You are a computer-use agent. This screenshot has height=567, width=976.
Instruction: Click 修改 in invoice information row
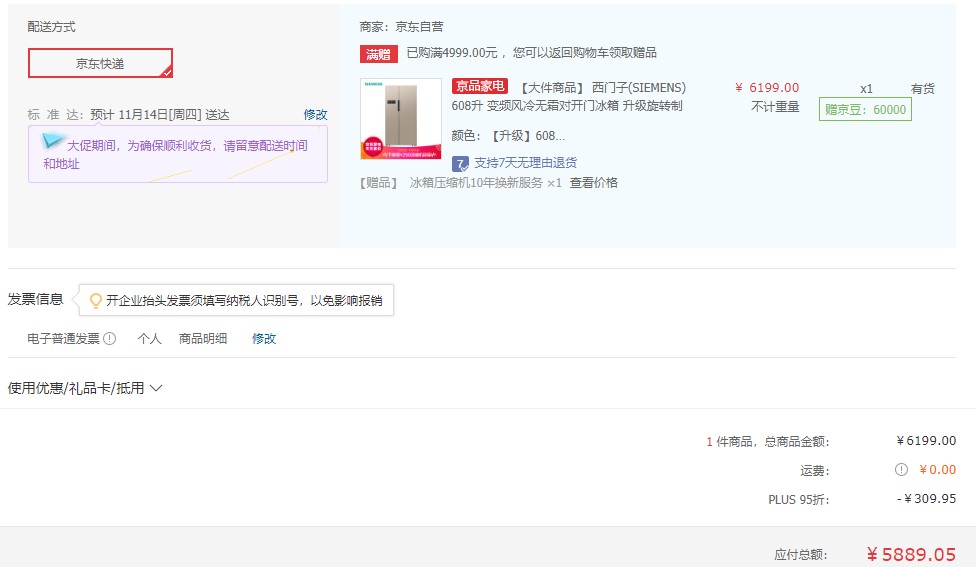pyautogui.click(x=263, y=339)
